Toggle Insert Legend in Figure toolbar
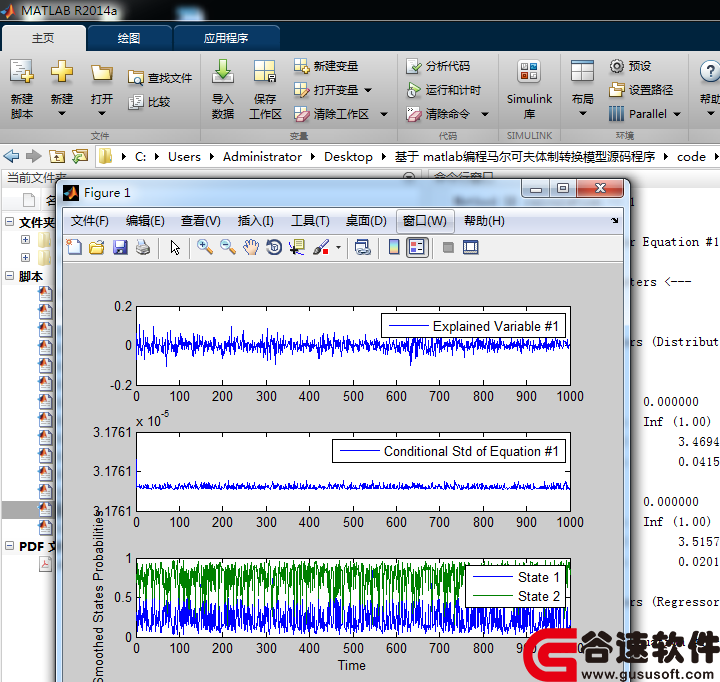The width and height of the screenshot is (720, 682). [417, 248]
